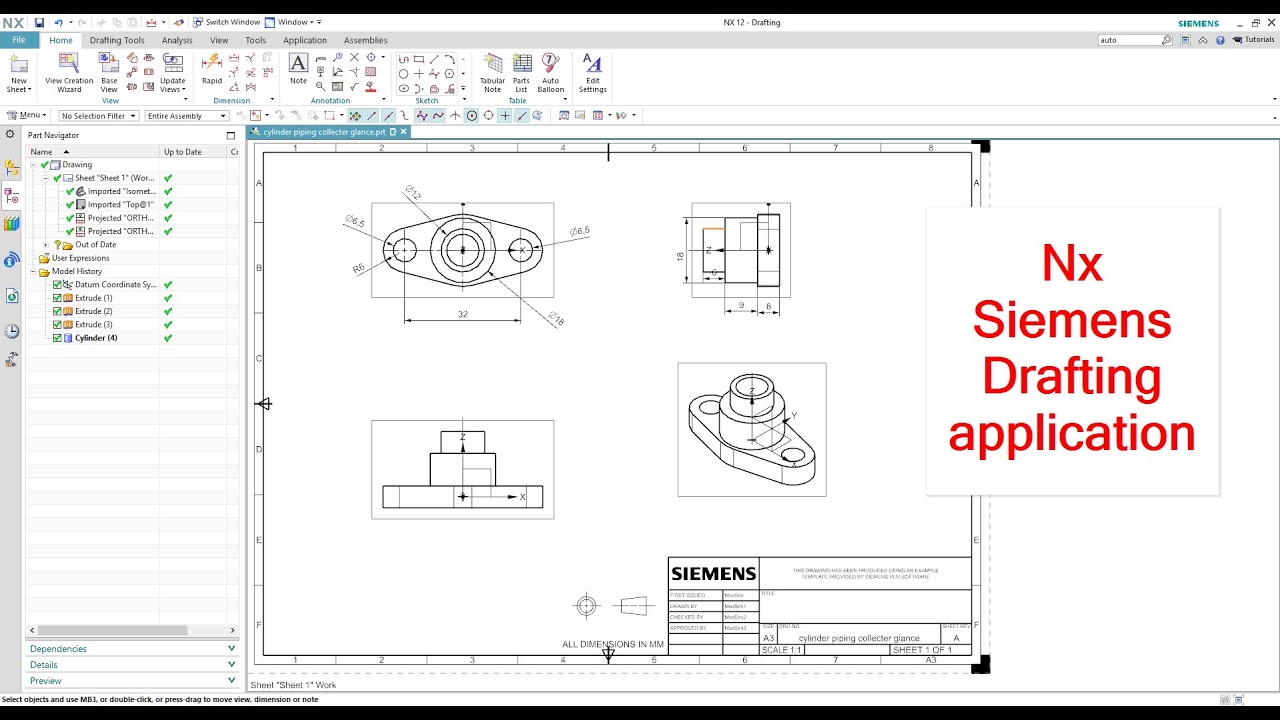The width and height of the screenshot is (1280, 720).
Task: Click the search magnifier in command finder
Action: pyautogui.click(x=1167, y=40)
